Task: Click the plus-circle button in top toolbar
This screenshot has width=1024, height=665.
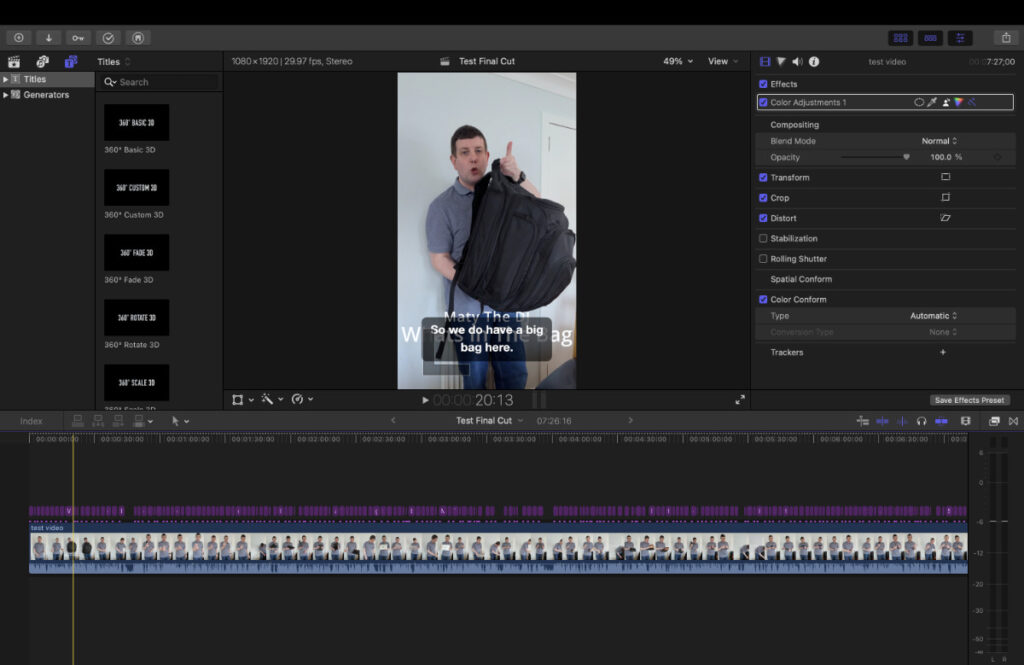Action: [x=19, y=38]
